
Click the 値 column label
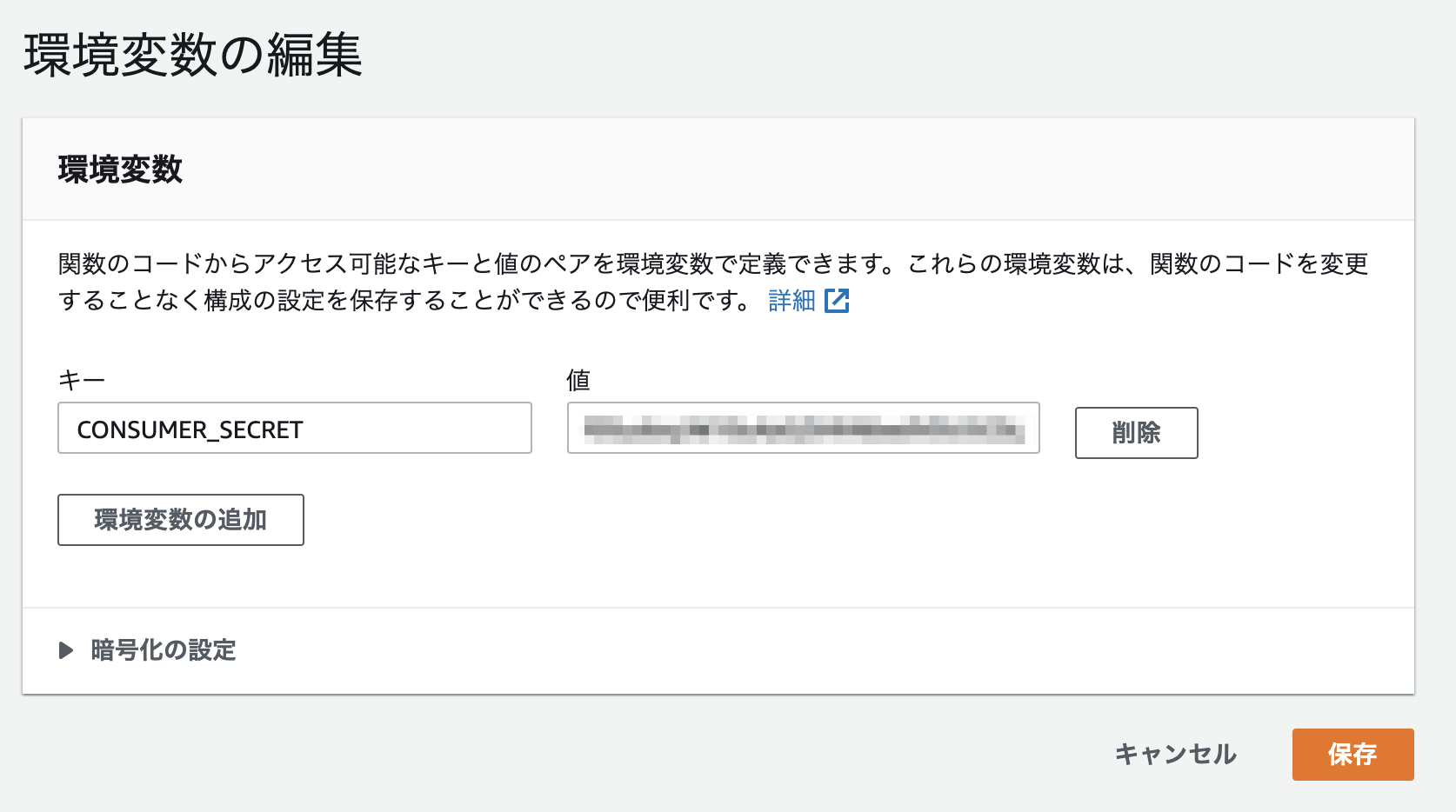tap(578, 380)
